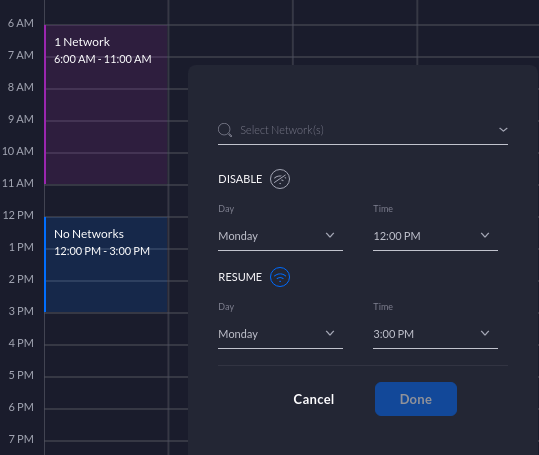539x455 pixels.
Task: Select the blue No Networks schedule block
Action: 107,265
